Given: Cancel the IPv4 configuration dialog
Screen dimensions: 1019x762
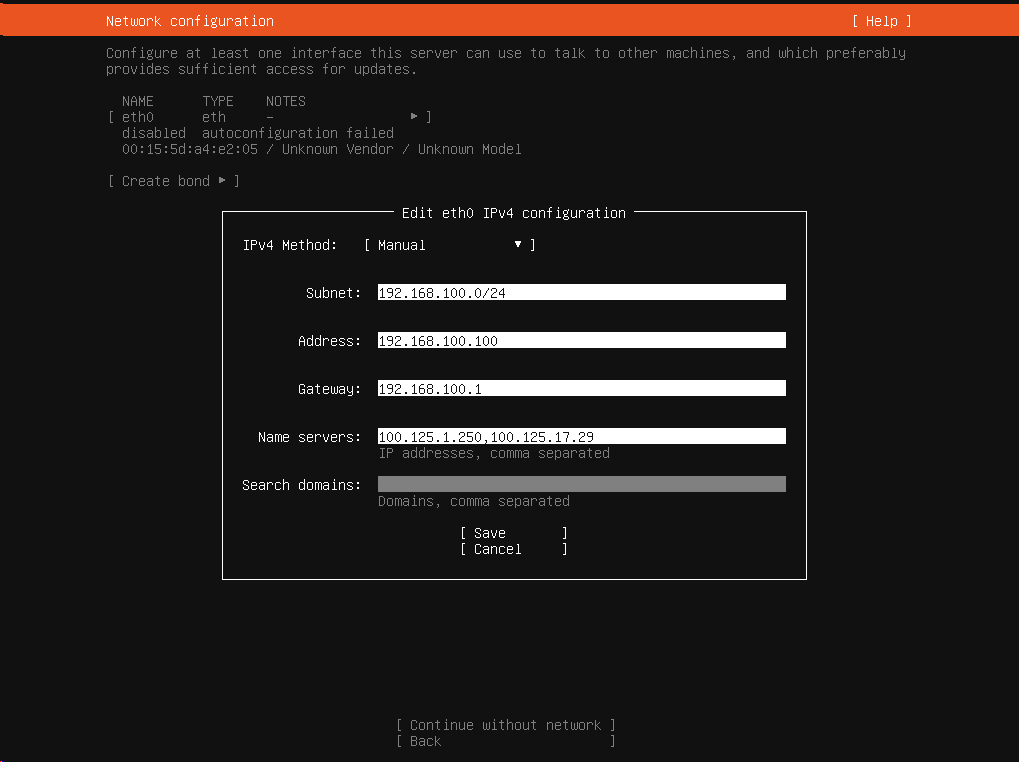Looking at the screenshot, I should pos(514,550).
